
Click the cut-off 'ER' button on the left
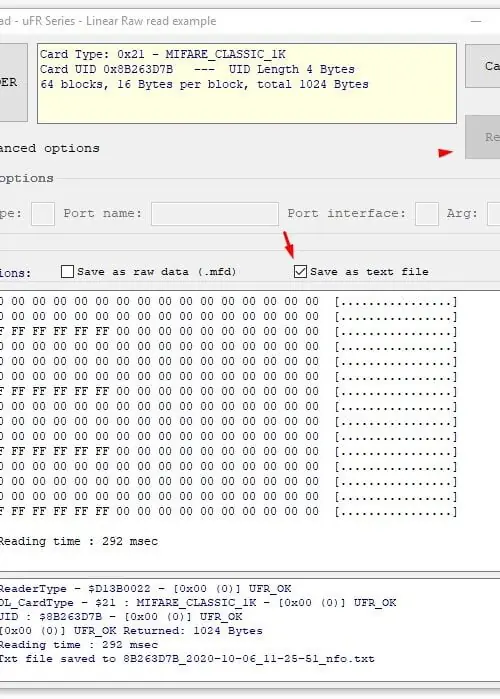(x=13, y=82)
